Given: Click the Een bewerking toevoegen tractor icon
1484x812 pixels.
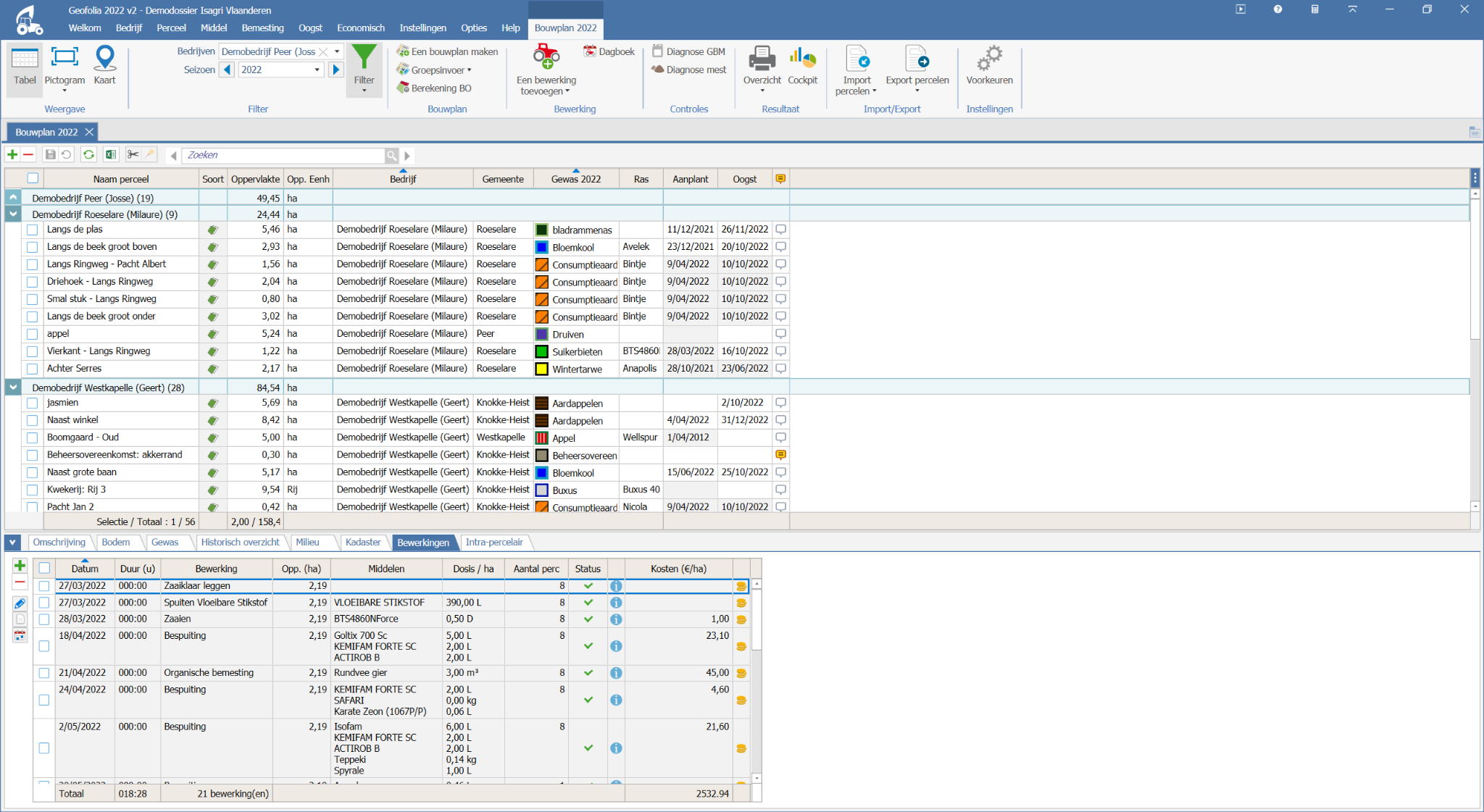Looking at the screenshot, I should (x=546, y=56).
